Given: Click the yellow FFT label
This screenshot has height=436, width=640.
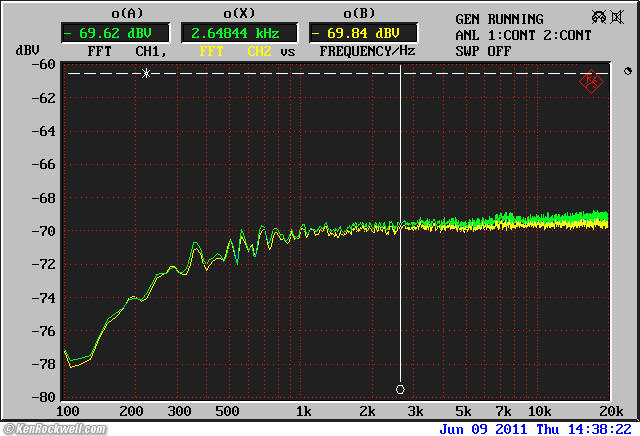Looking at the screenshot, I should click(x=211, y=51).
